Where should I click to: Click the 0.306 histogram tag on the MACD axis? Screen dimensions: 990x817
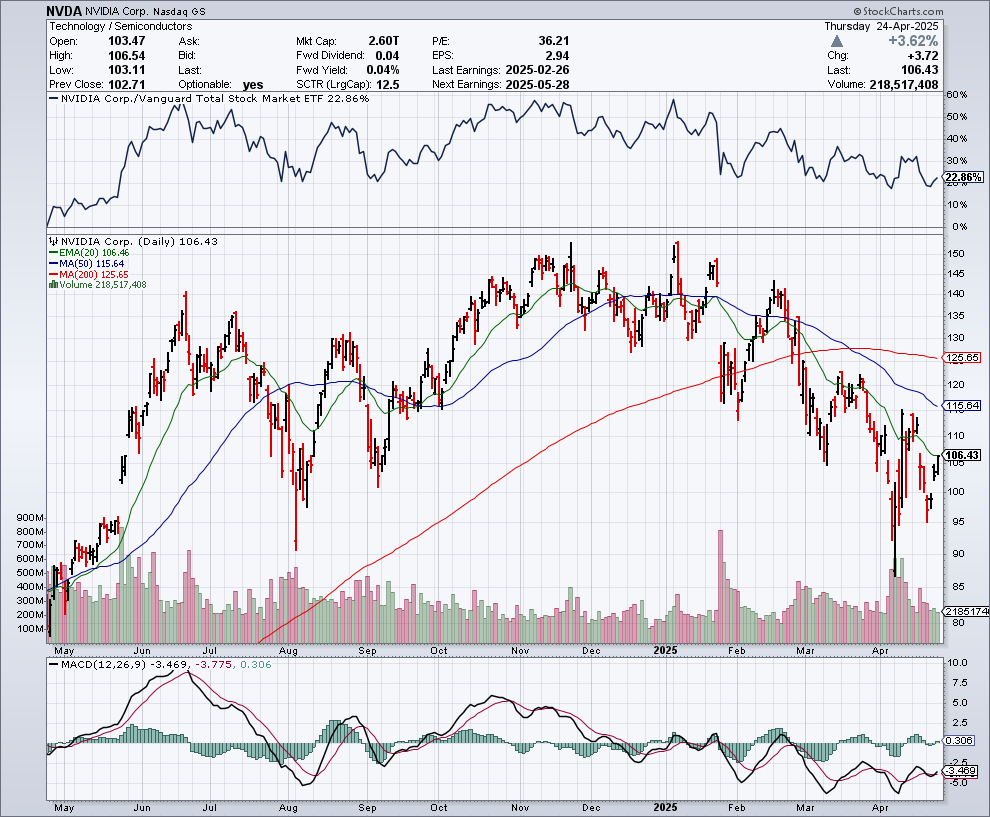click(x=960, y=741)
